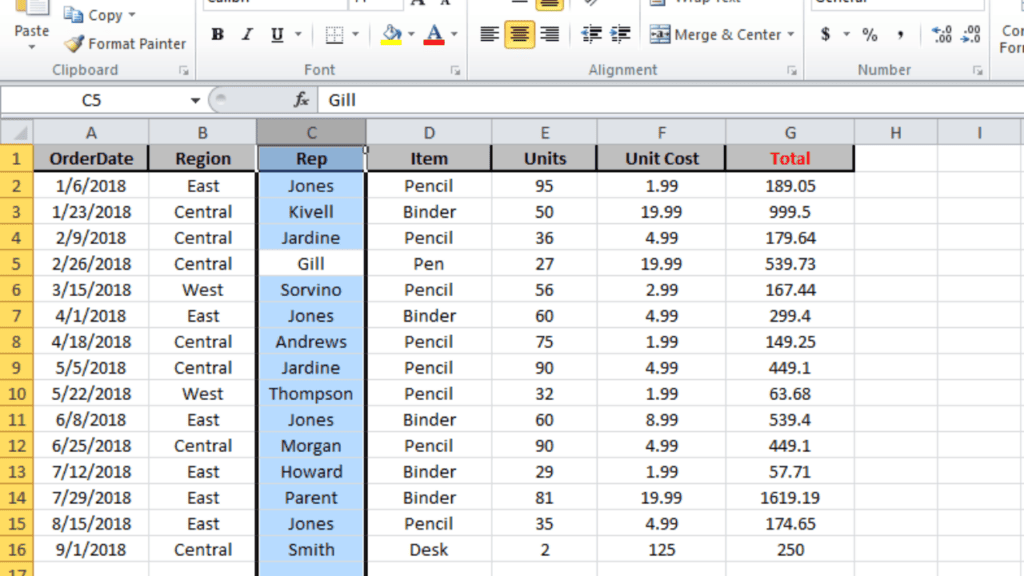Apply bold formatting to selected cell
The width and height of the screenshot is (1024, 576).
point(216,33)
